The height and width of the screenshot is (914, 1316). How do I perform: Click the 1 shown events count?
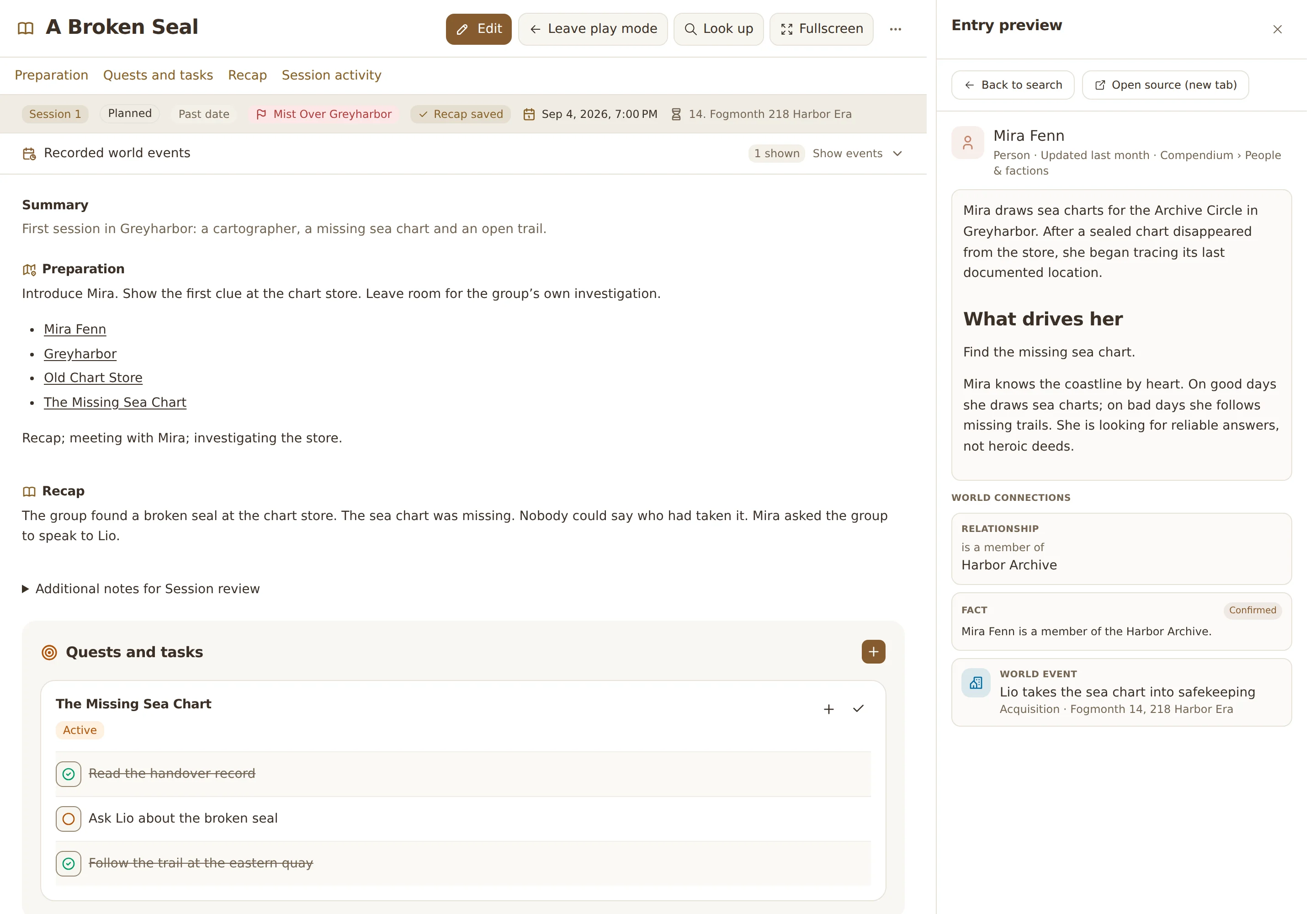pos(775,154)
